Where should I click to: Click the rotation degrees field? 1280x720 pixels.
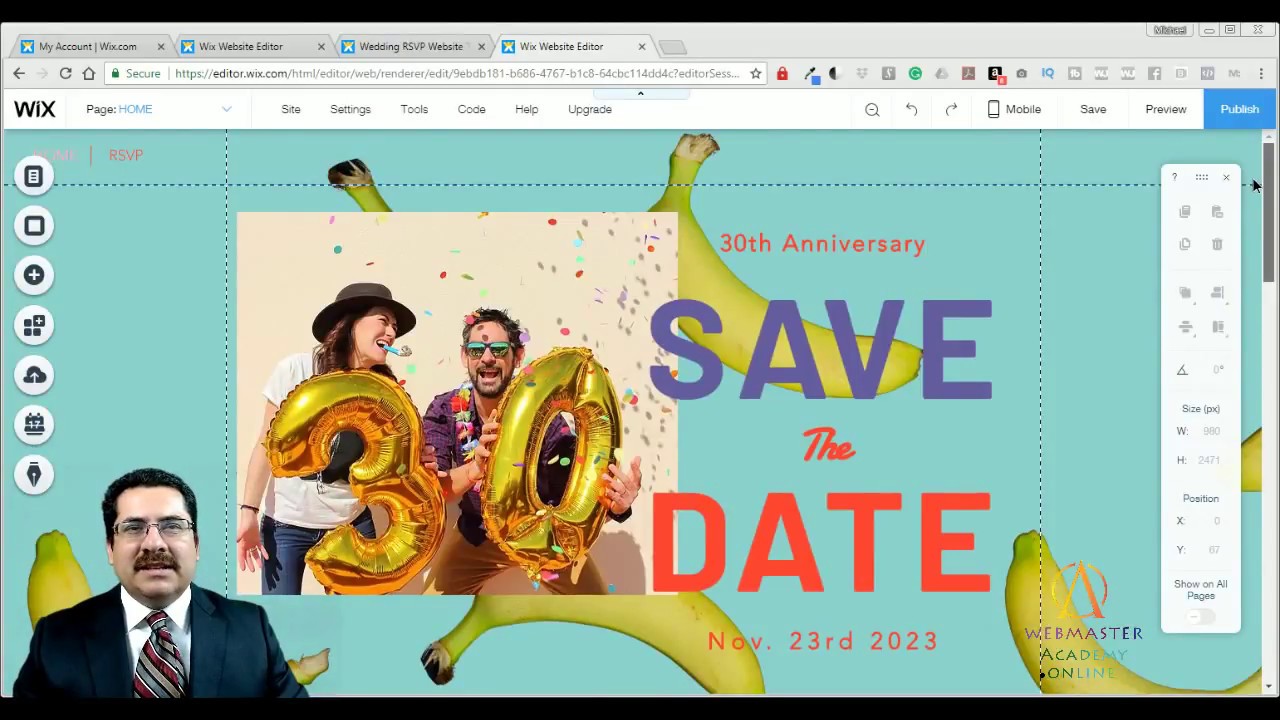click(x=1217, y=370)
